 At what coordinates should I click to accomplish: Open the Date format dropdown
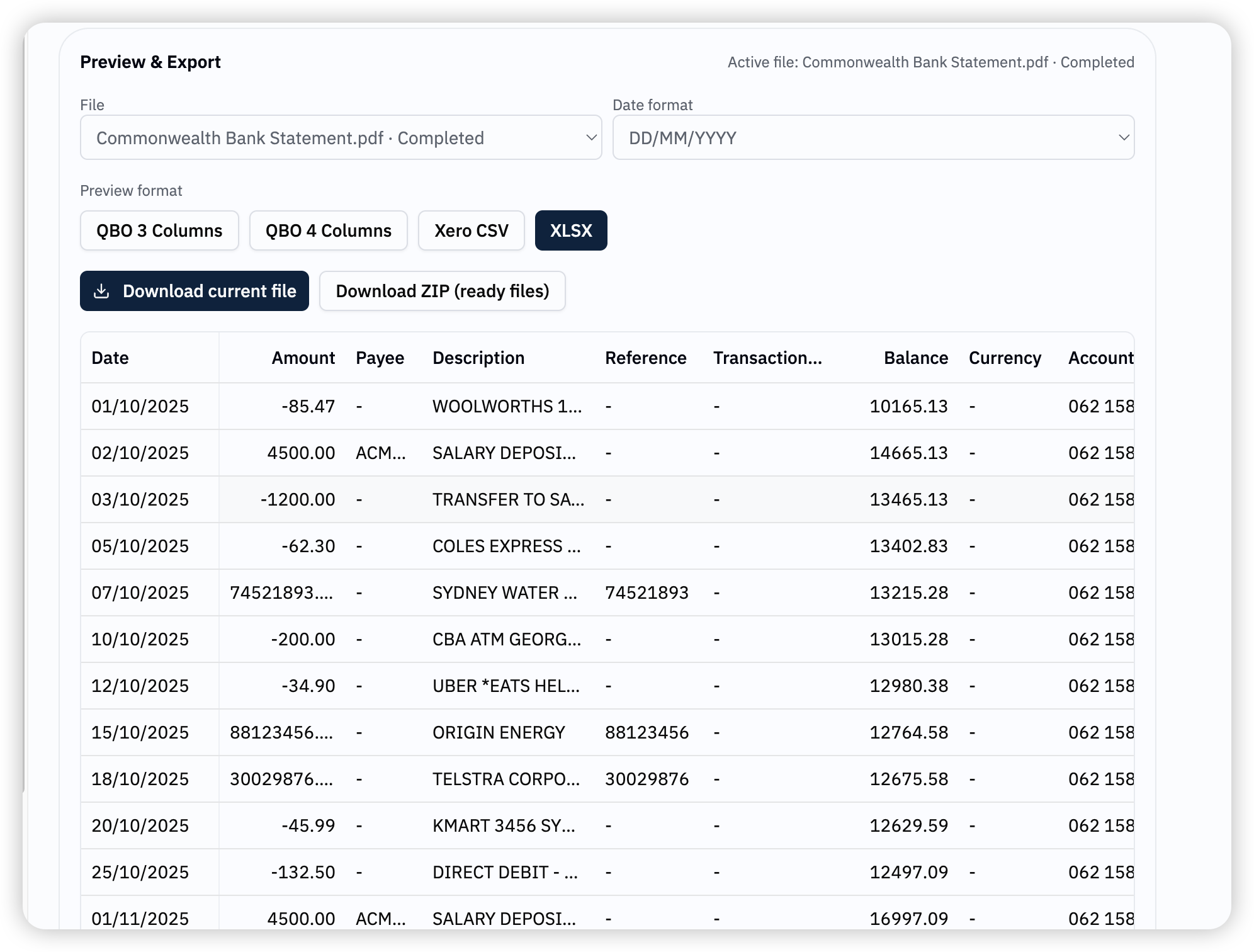pos(873,137)
